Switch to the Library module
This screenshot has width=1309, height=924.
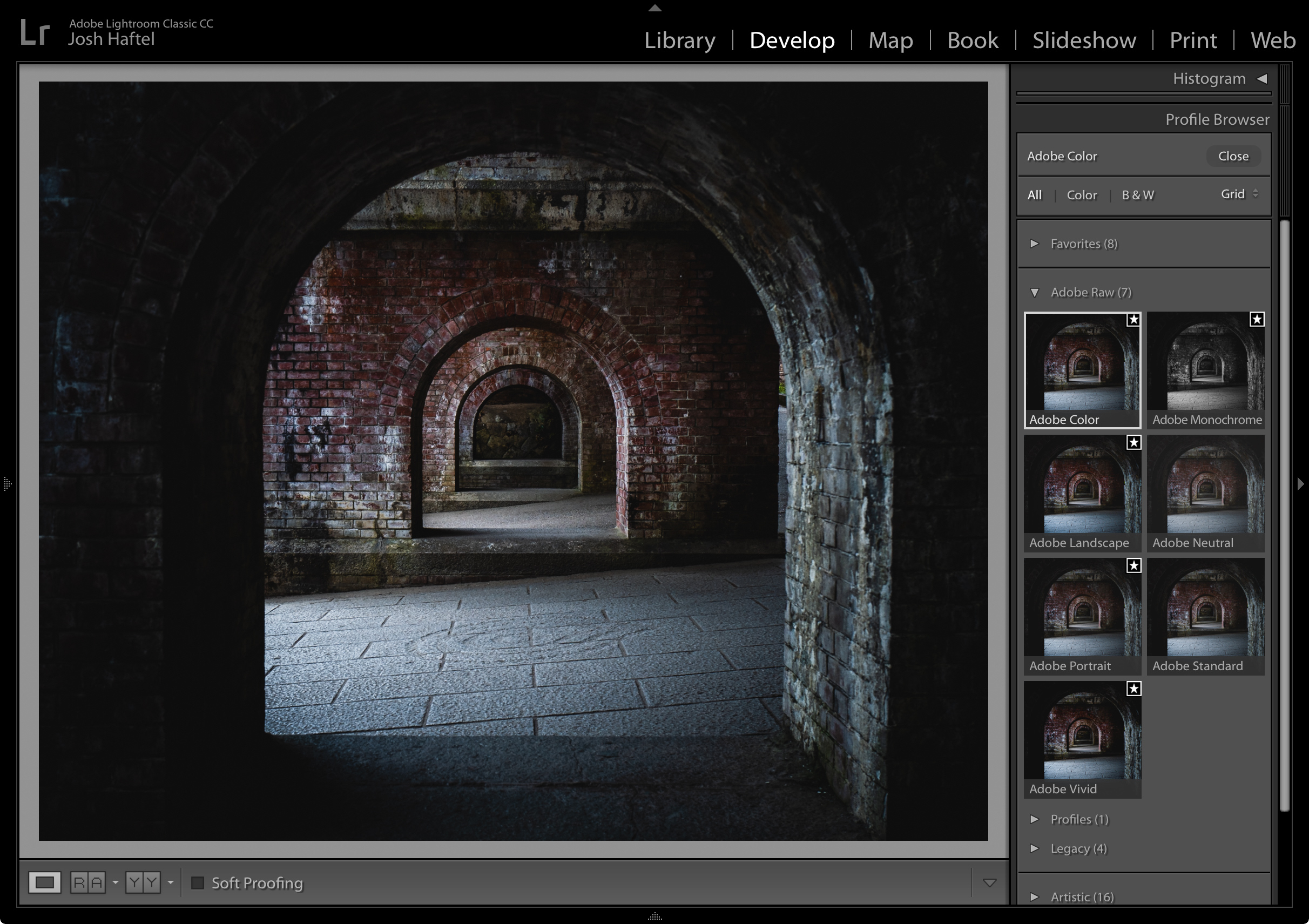[679, 40]
